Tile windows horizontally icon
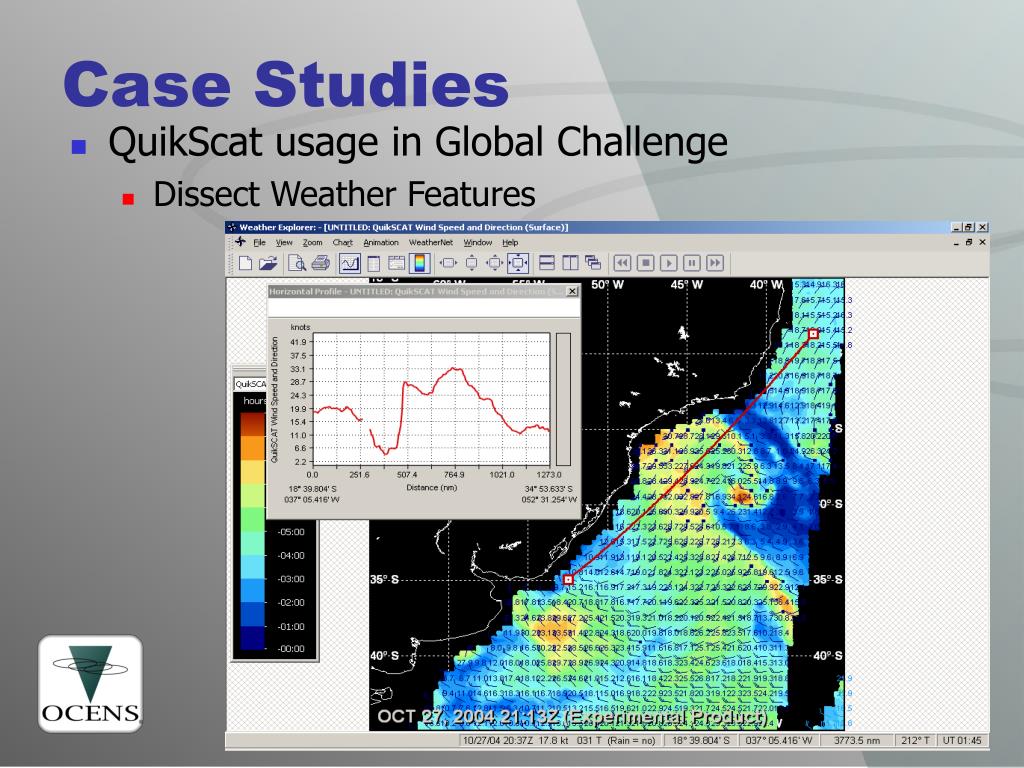The image size is (1024, 768). [547, 263]
